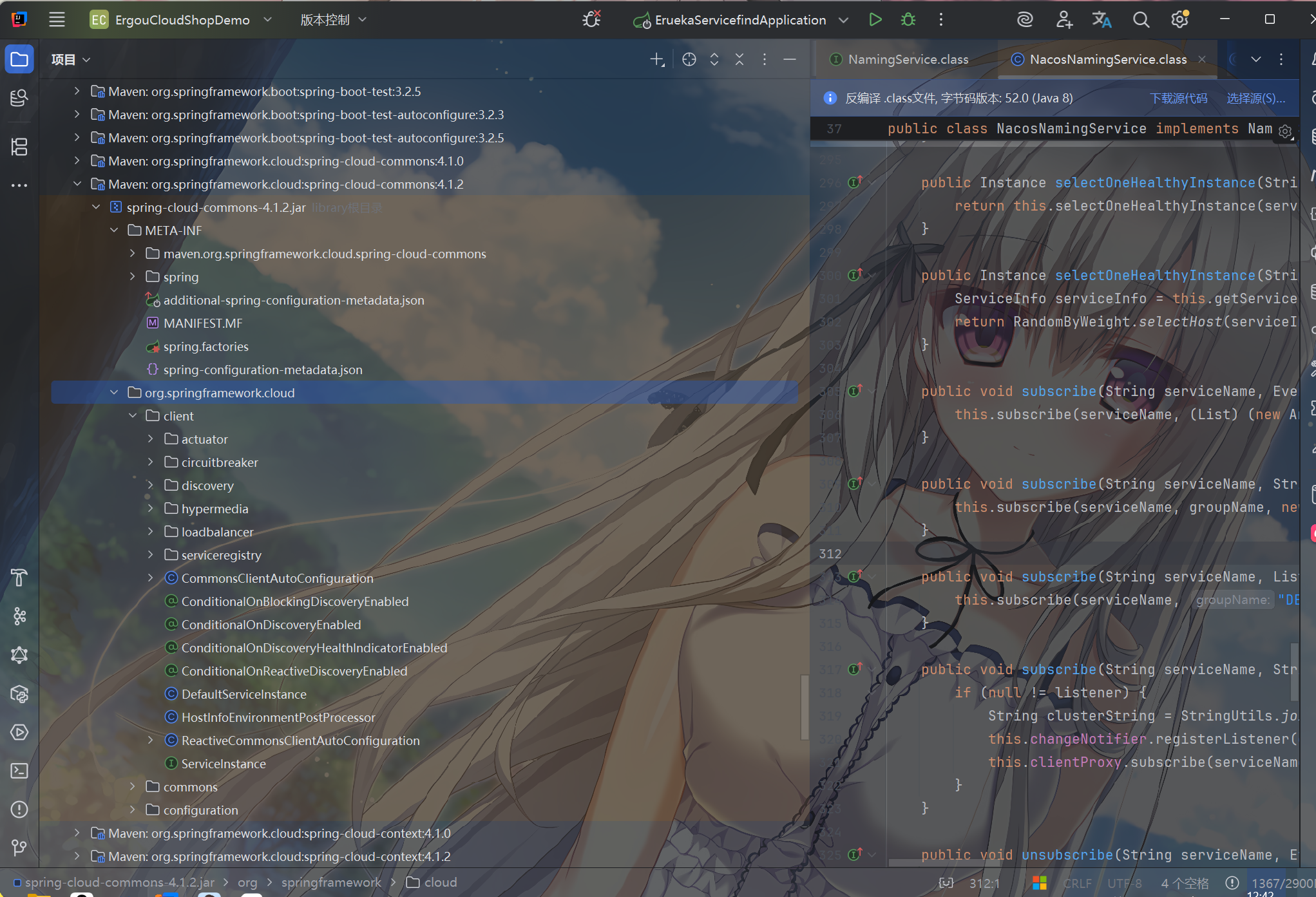Click spring-cloud-commons-4.1.2.jar breadcrumb
This screenshot has height=897, width=1316.
[114, 882]
